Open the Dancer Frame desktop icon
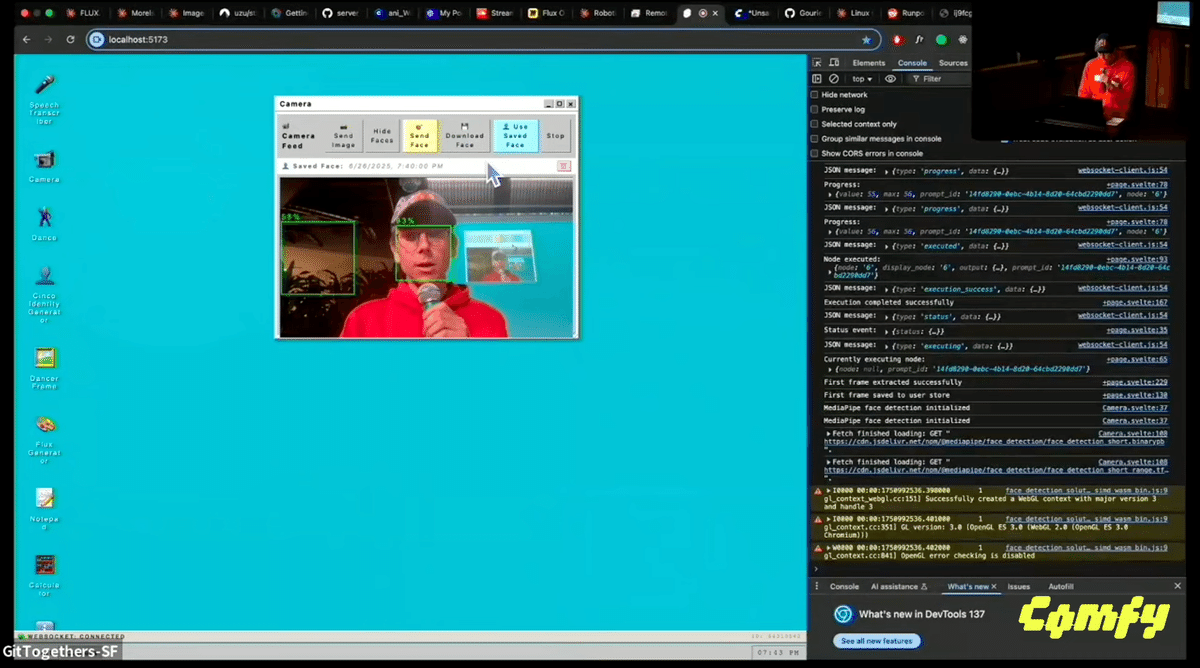The width and height of the screenshot is (1200, 668). coord(44,366)
